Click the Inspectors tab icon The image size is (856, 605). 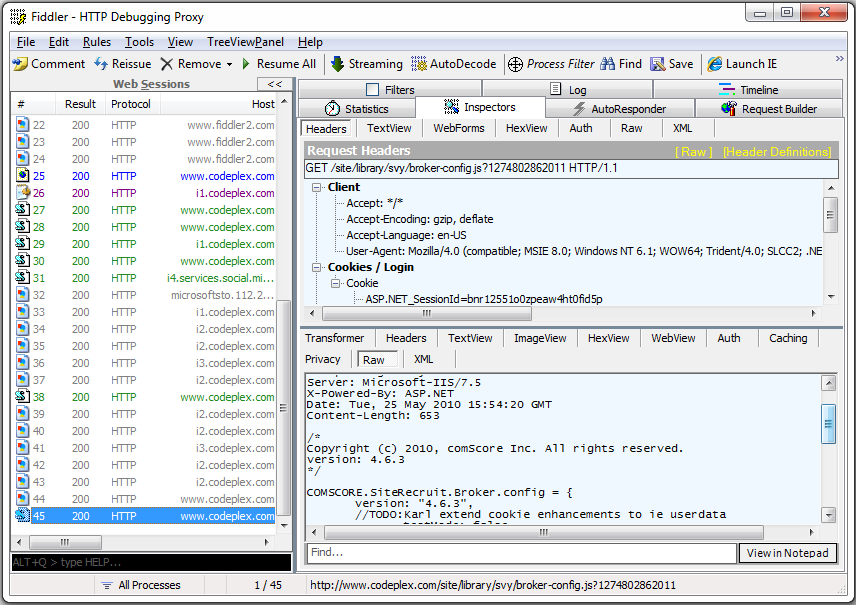(451, 106)
